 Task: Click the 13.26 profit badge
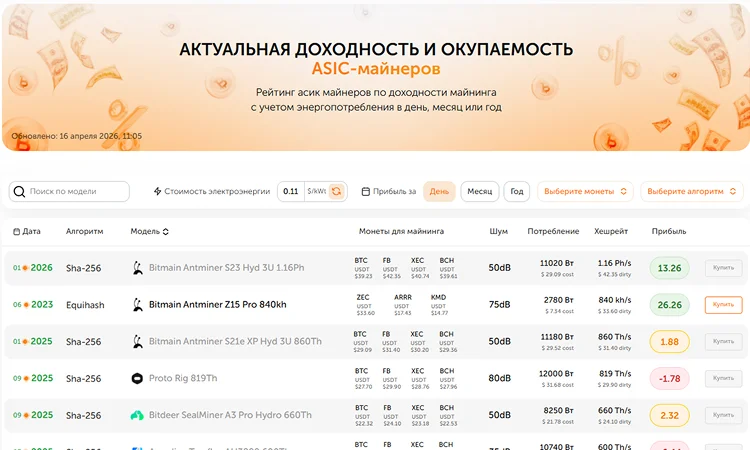click(669, 268)
